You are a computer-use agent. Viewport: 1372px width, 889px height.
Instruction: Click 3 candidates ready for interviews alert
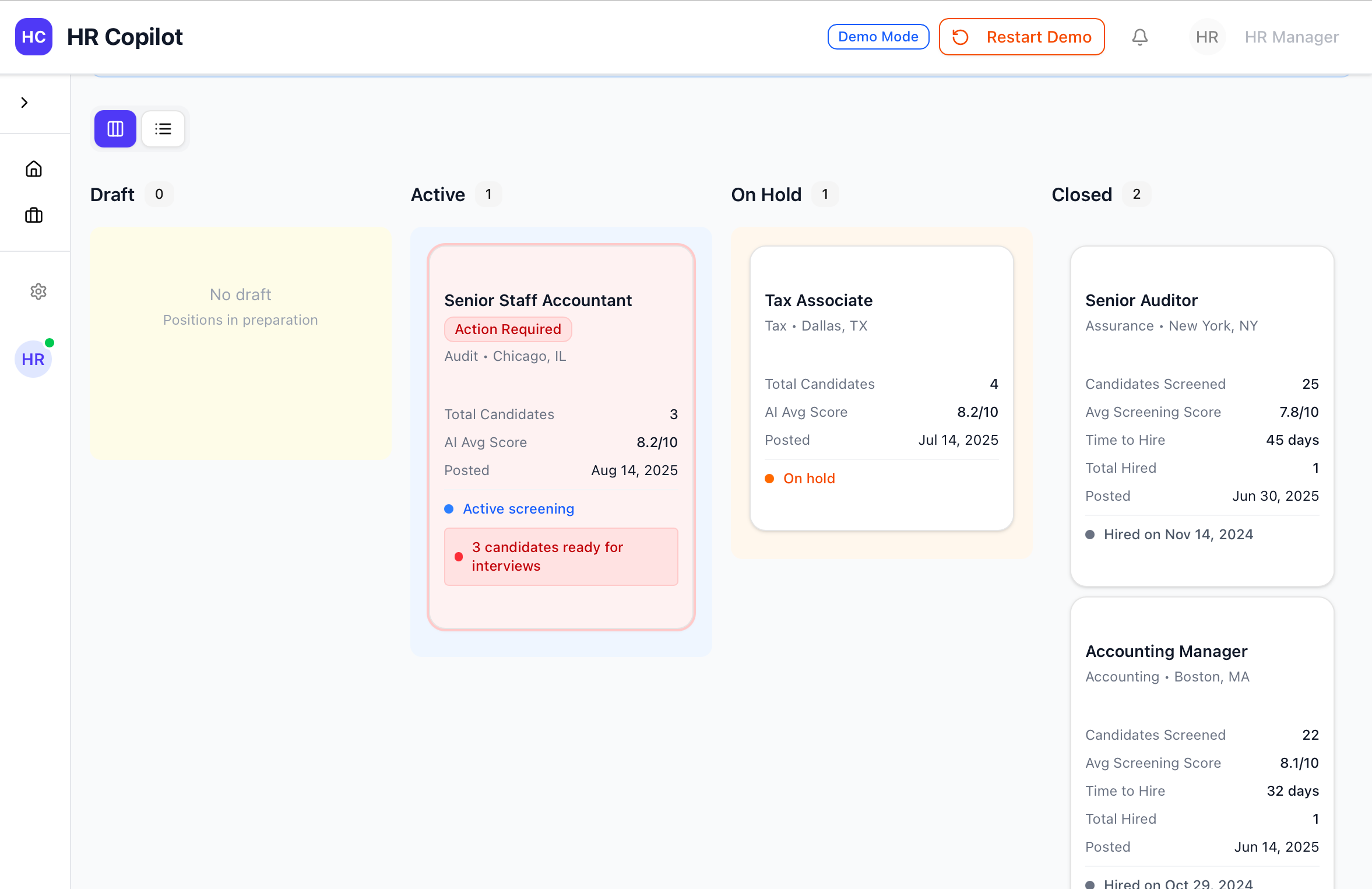coord(561,557)
